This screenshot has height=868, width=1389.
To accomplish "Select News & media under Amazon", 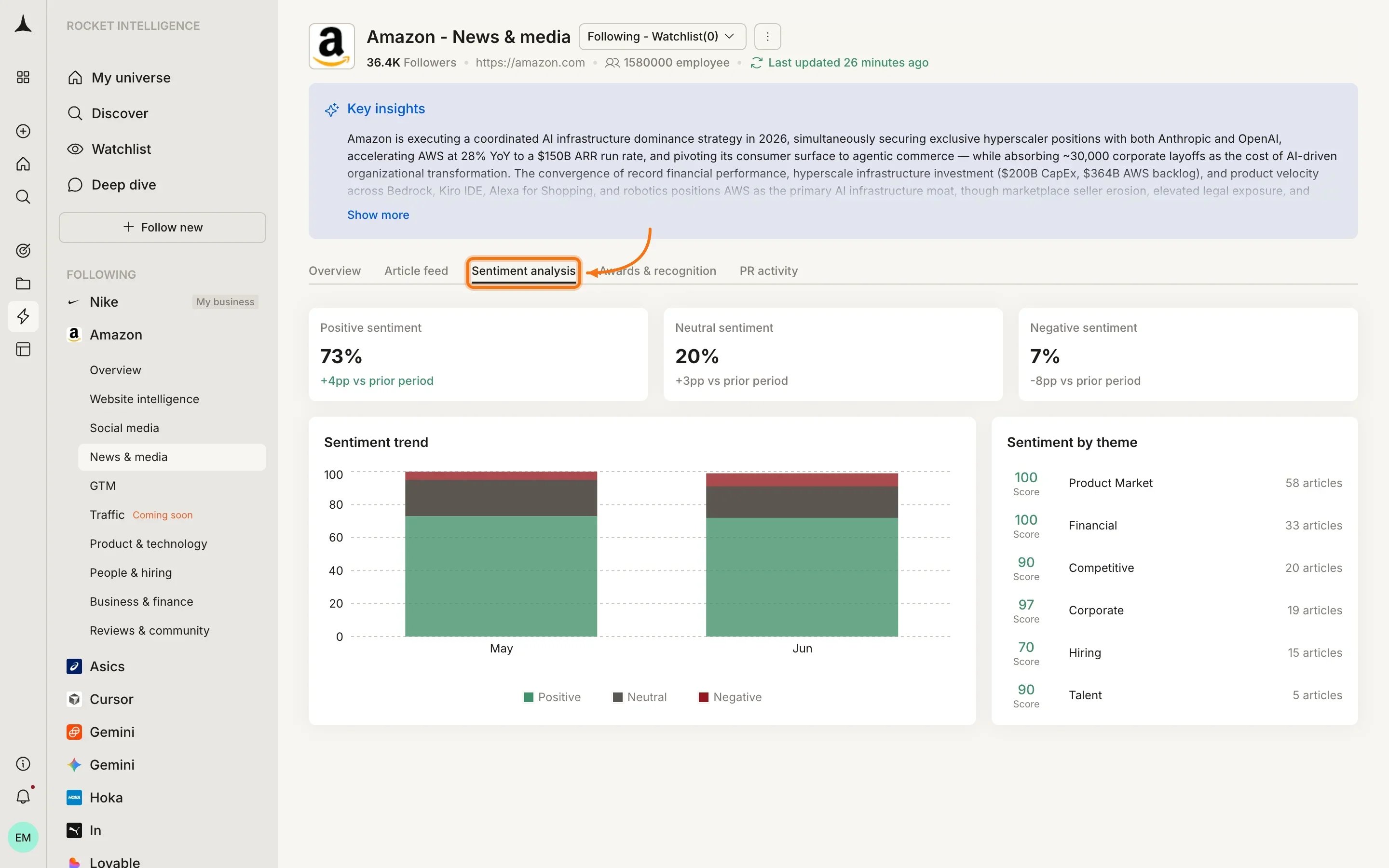I will [x=172, y=457].
